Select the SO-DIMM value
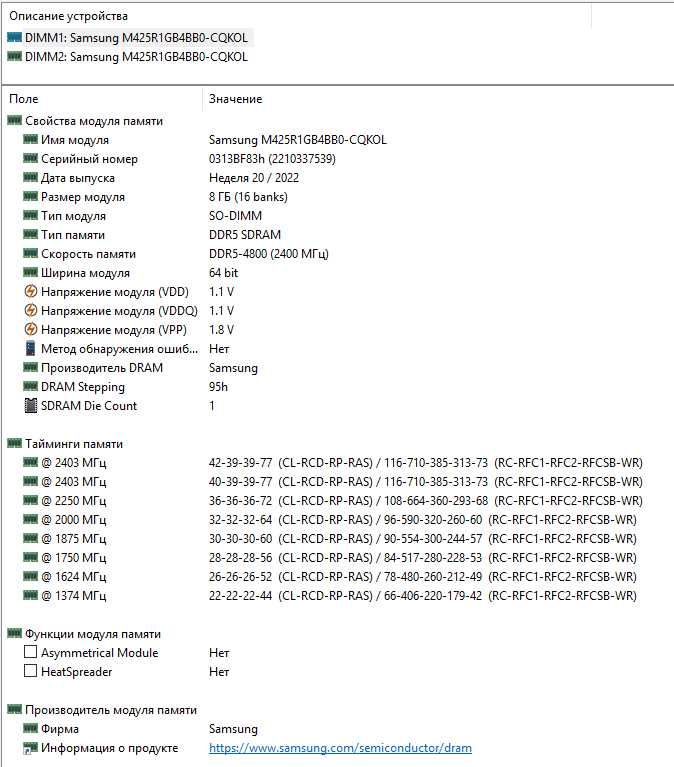Screen dimensions: 674x767 (235, 216)
